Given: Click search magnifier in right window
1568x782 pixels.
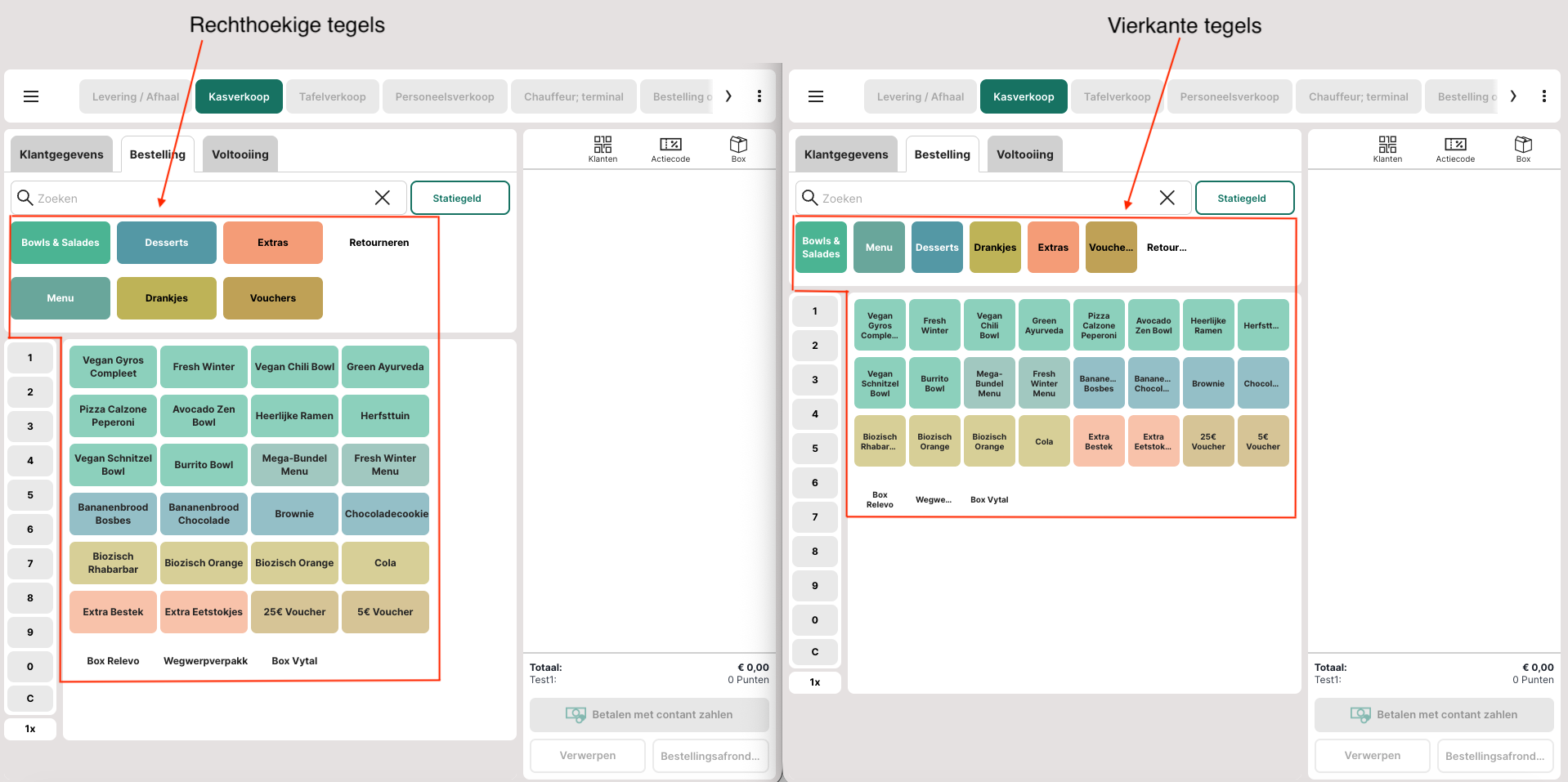Looking at the screenshot, I should point(810,198).
